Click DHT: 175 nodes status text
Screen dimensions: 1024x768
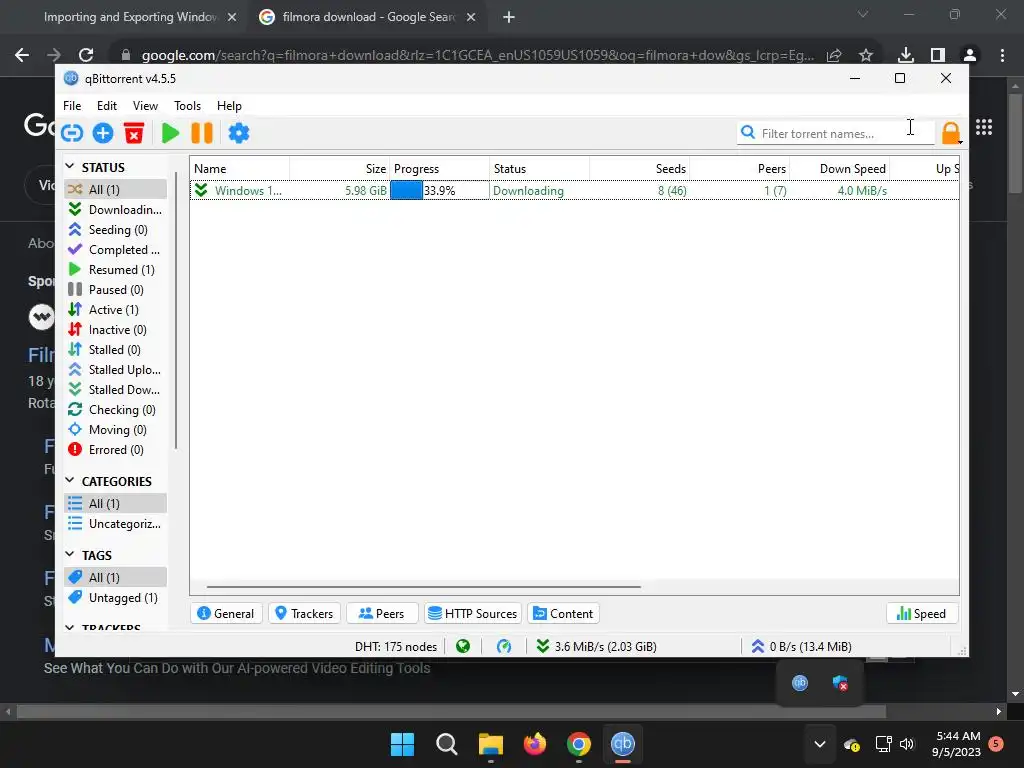(396, 647)
